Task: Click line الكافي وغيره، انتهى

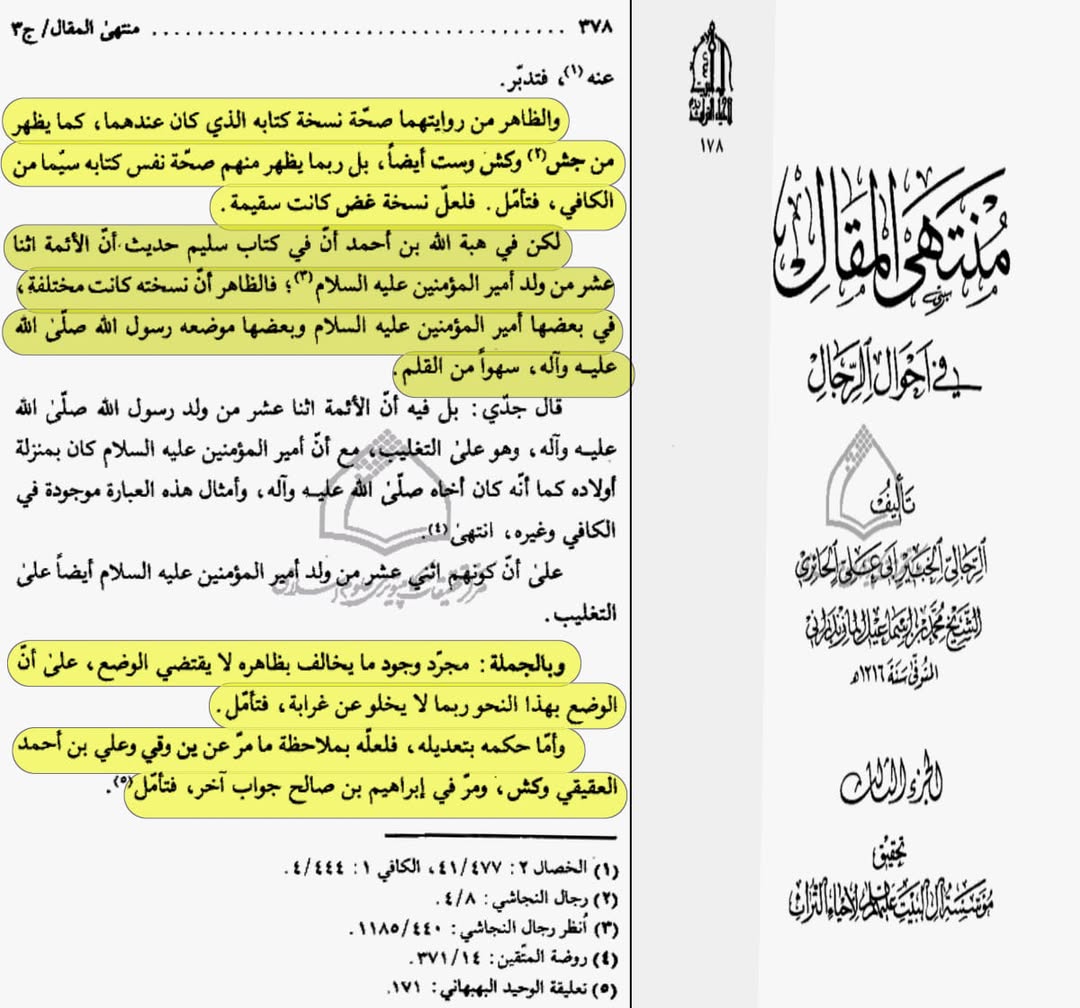Action: pos(521,531)
